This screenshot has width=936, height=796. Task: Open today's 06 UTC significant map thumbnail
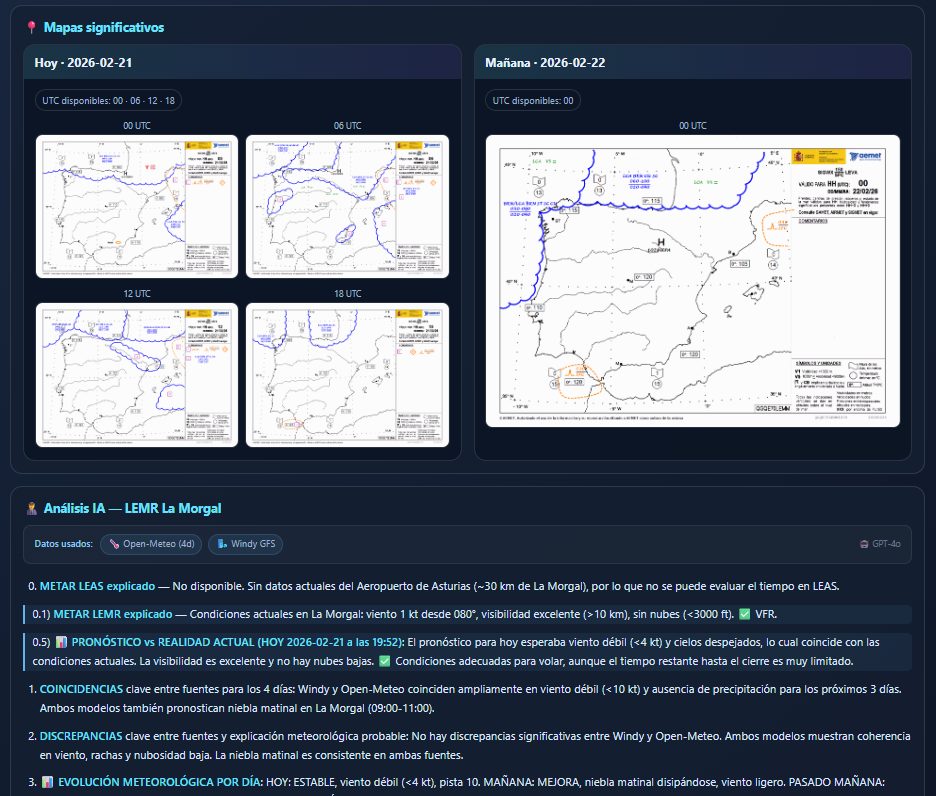tap(347, 206)
